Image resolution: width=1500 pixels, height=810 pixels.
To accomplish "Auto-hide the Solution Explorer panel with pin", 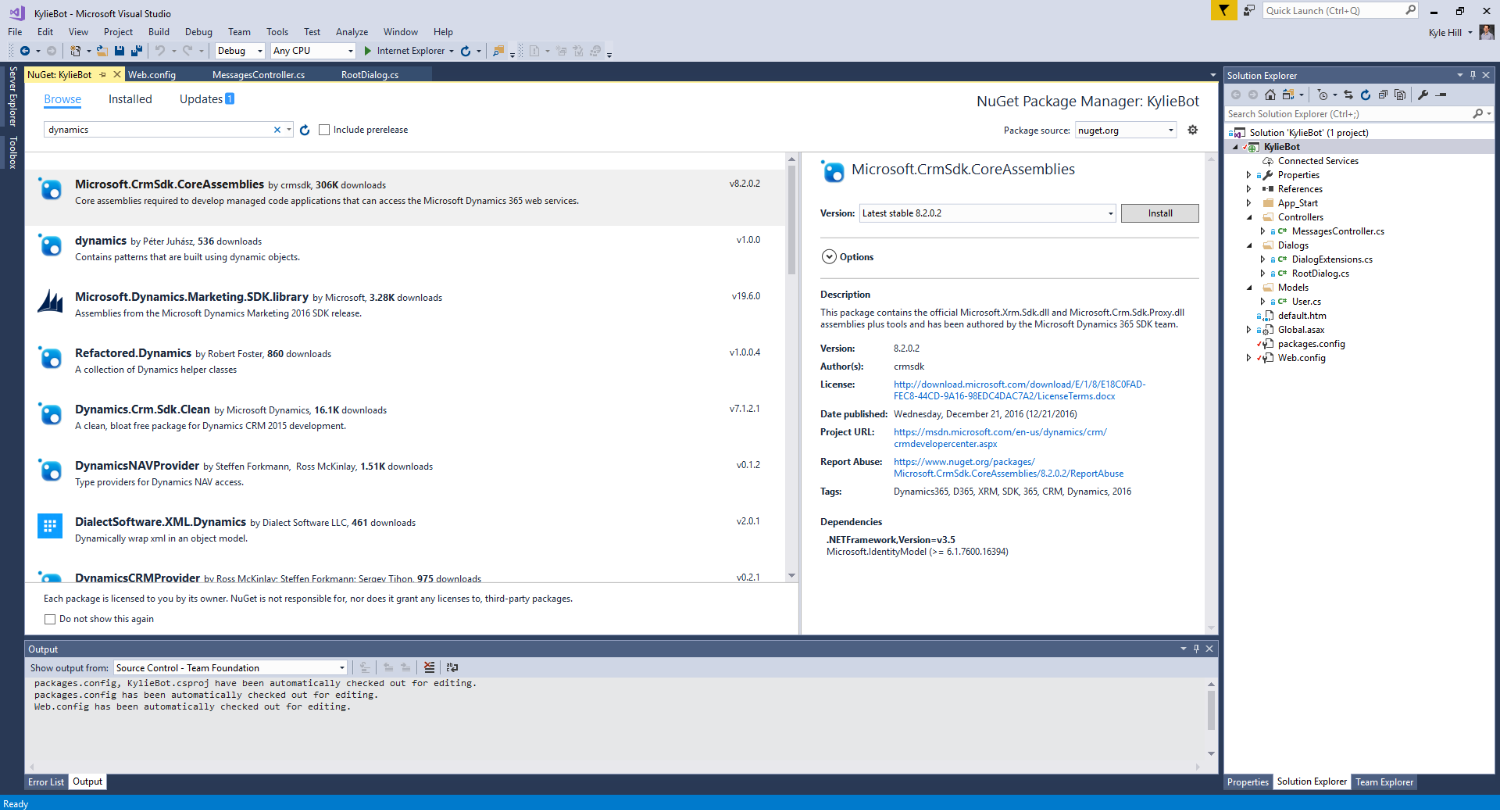I will pyautogui.click(x=1473, y=75).
